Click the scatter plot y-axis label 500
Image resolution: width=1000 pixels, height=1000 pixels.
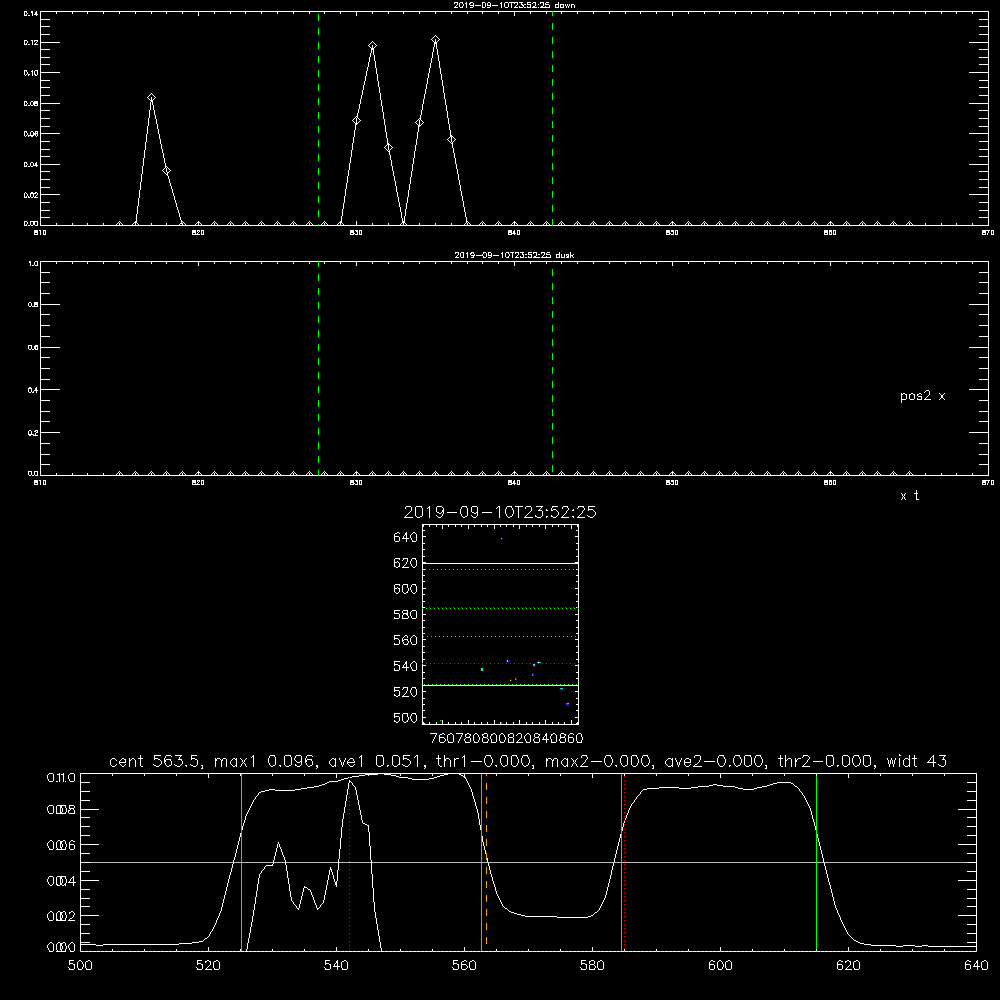point(406,718)
